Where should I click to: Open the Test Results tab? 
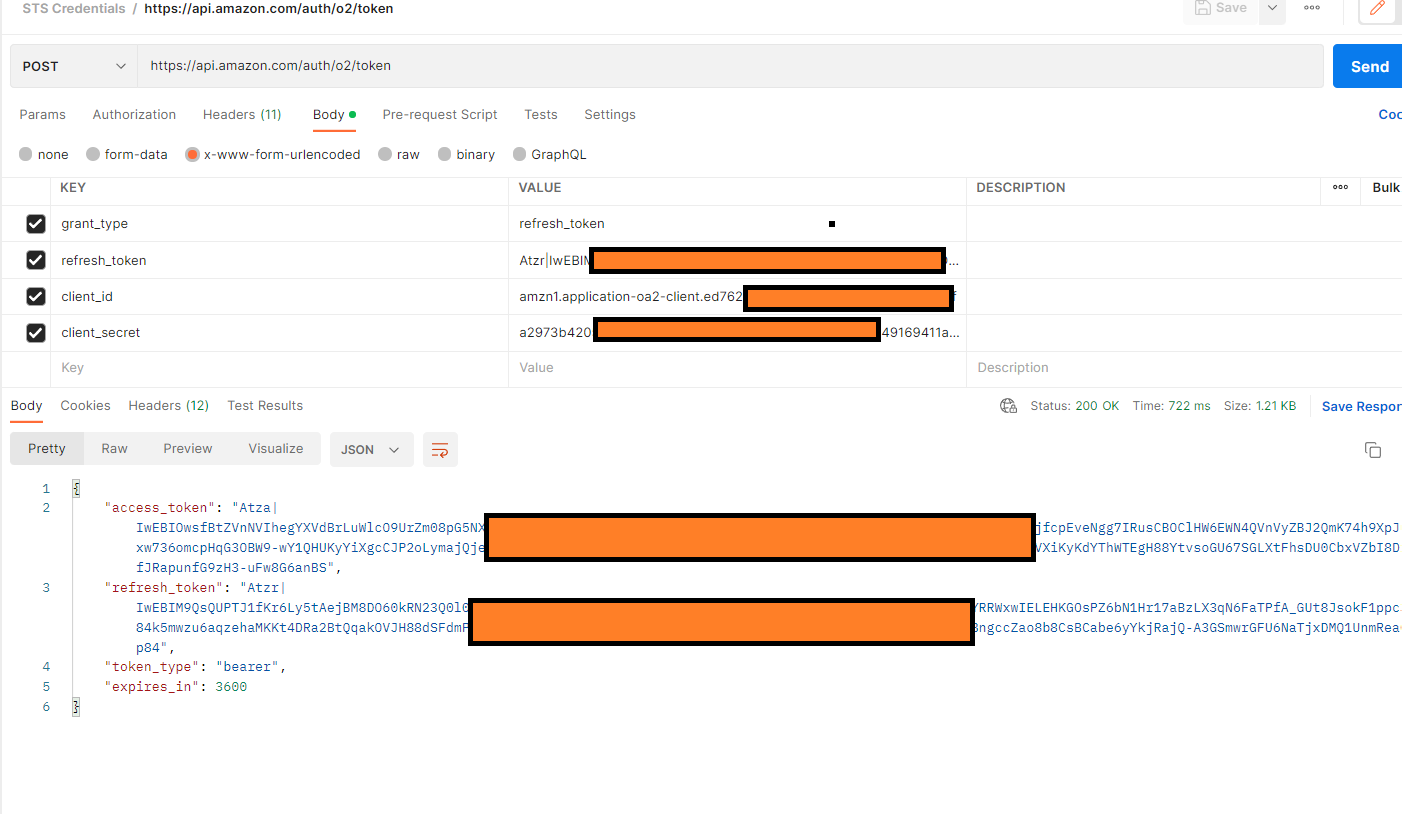[x=265, y=406]
